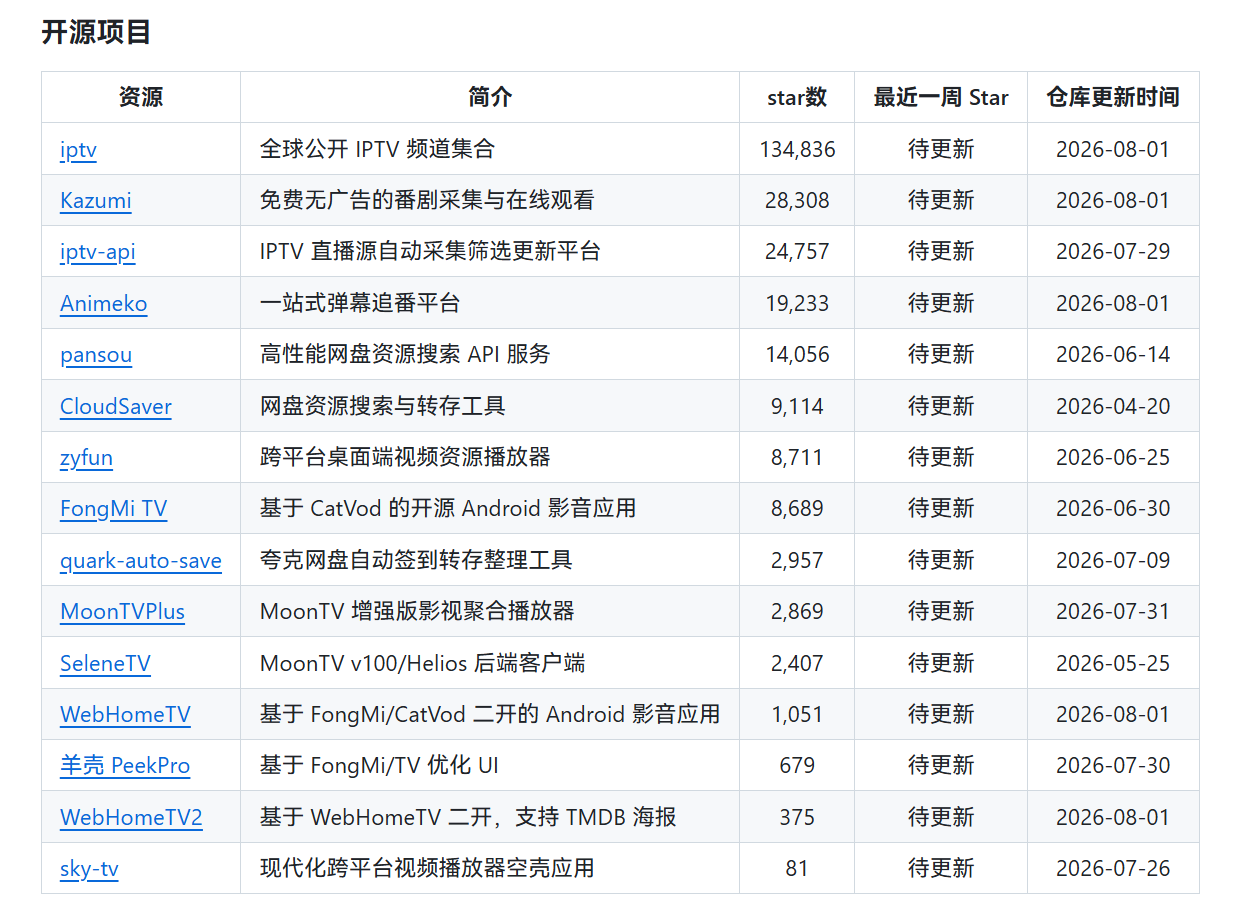1248x910 pixels.
Task: Click description 高性能网盘资源搜索 API 服务
Action: pyautogui.click(x=405, y=355)
